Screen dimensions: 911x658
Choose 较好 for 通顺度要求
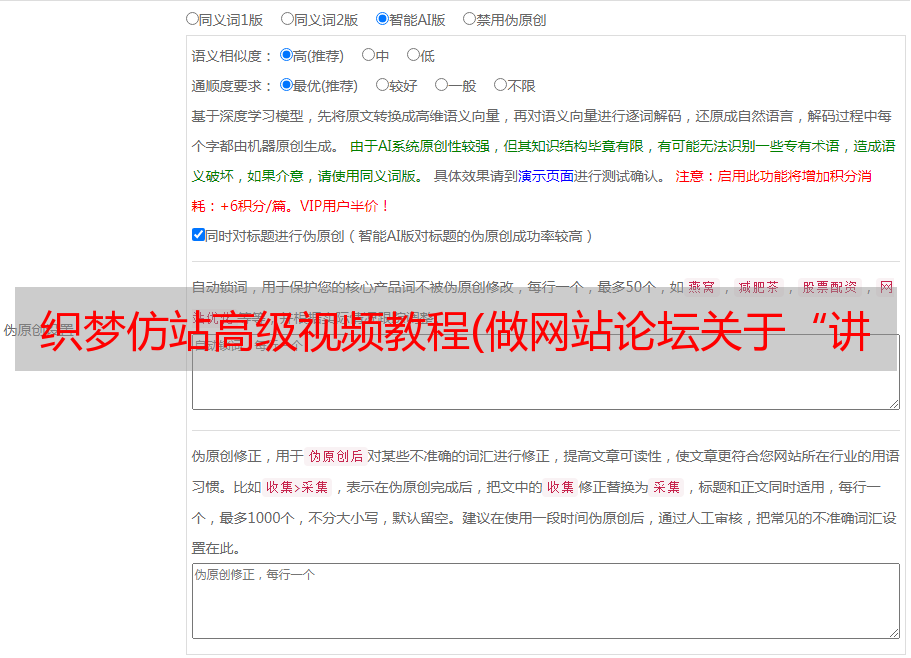coord(382,86)
